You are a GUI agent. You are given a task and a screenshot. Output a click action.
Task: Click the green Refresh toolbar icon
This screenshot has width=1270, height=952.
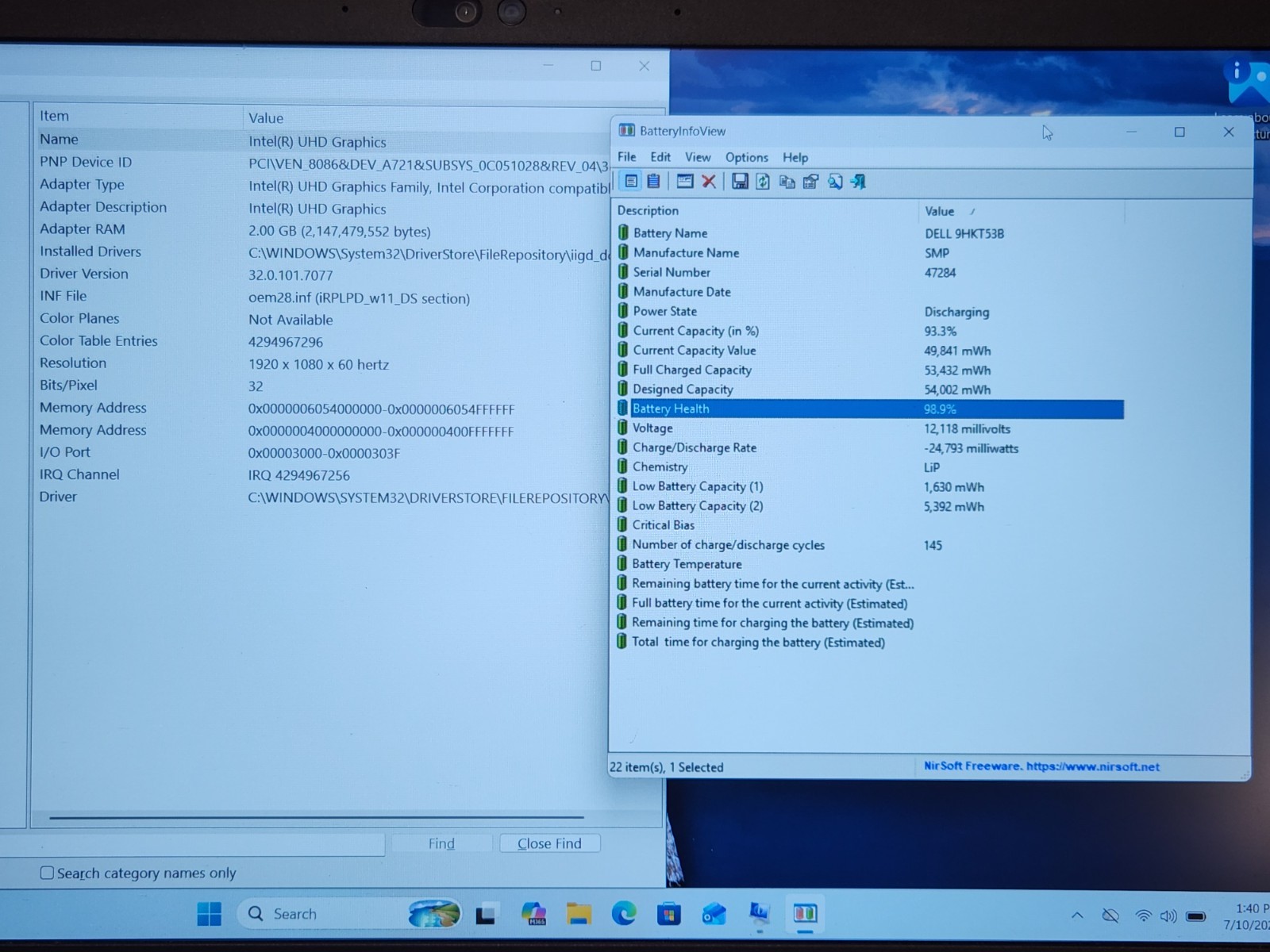pos(763,182)
